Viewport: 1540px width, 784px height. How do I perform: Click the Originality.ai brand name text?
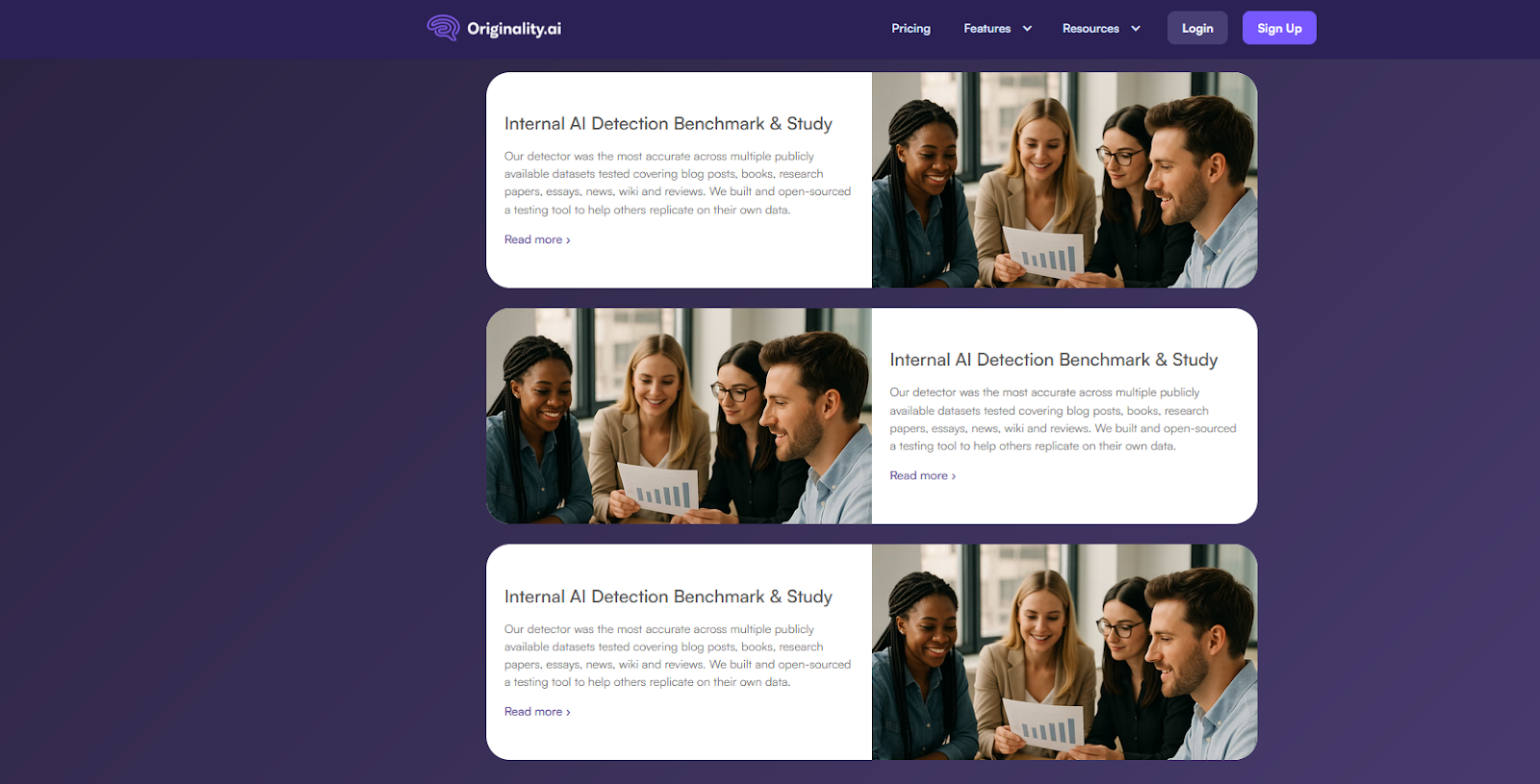coord(514,29)
